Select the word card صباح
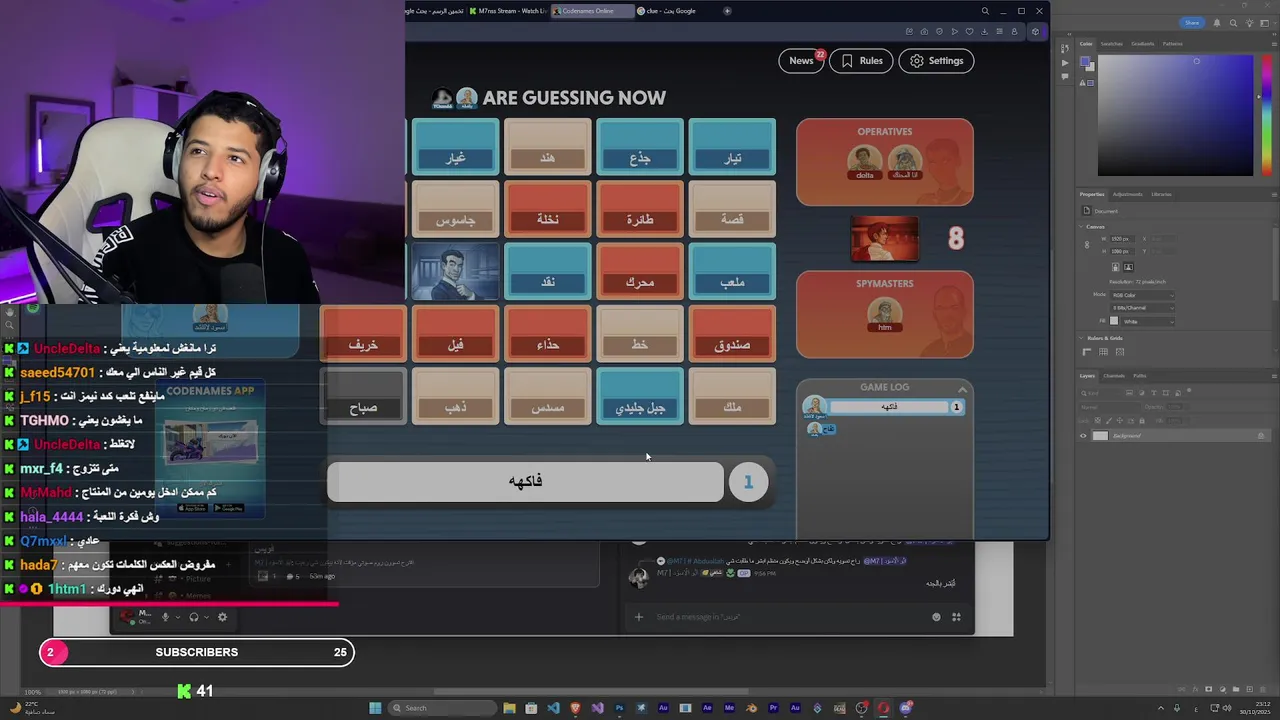The height and width of the screenshot is (720, 1280). (x=363, y=397)
